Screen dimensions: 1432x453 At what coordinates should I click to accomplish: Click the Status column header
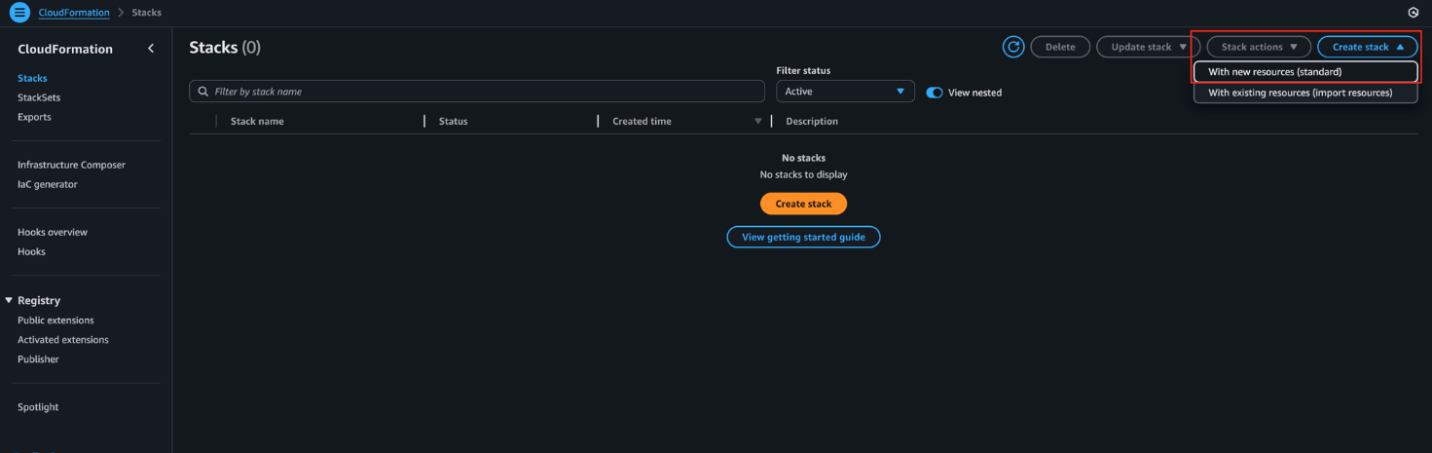click(453, 121)
